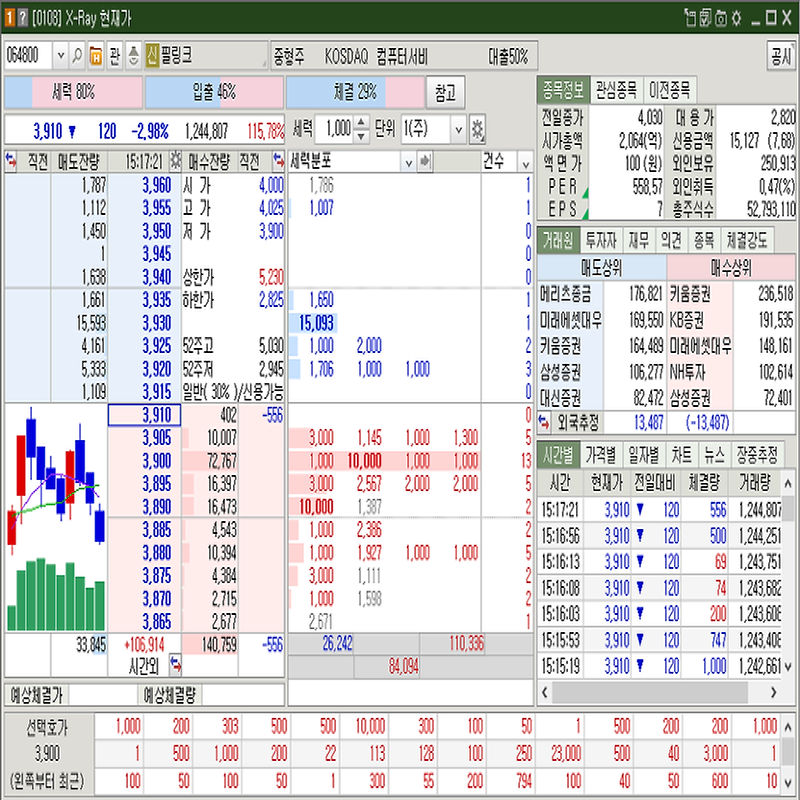The height and width of the screenshot is (800, 800).
Task: Click the stock code input field 064800
Action: click(x=28, y=56)
